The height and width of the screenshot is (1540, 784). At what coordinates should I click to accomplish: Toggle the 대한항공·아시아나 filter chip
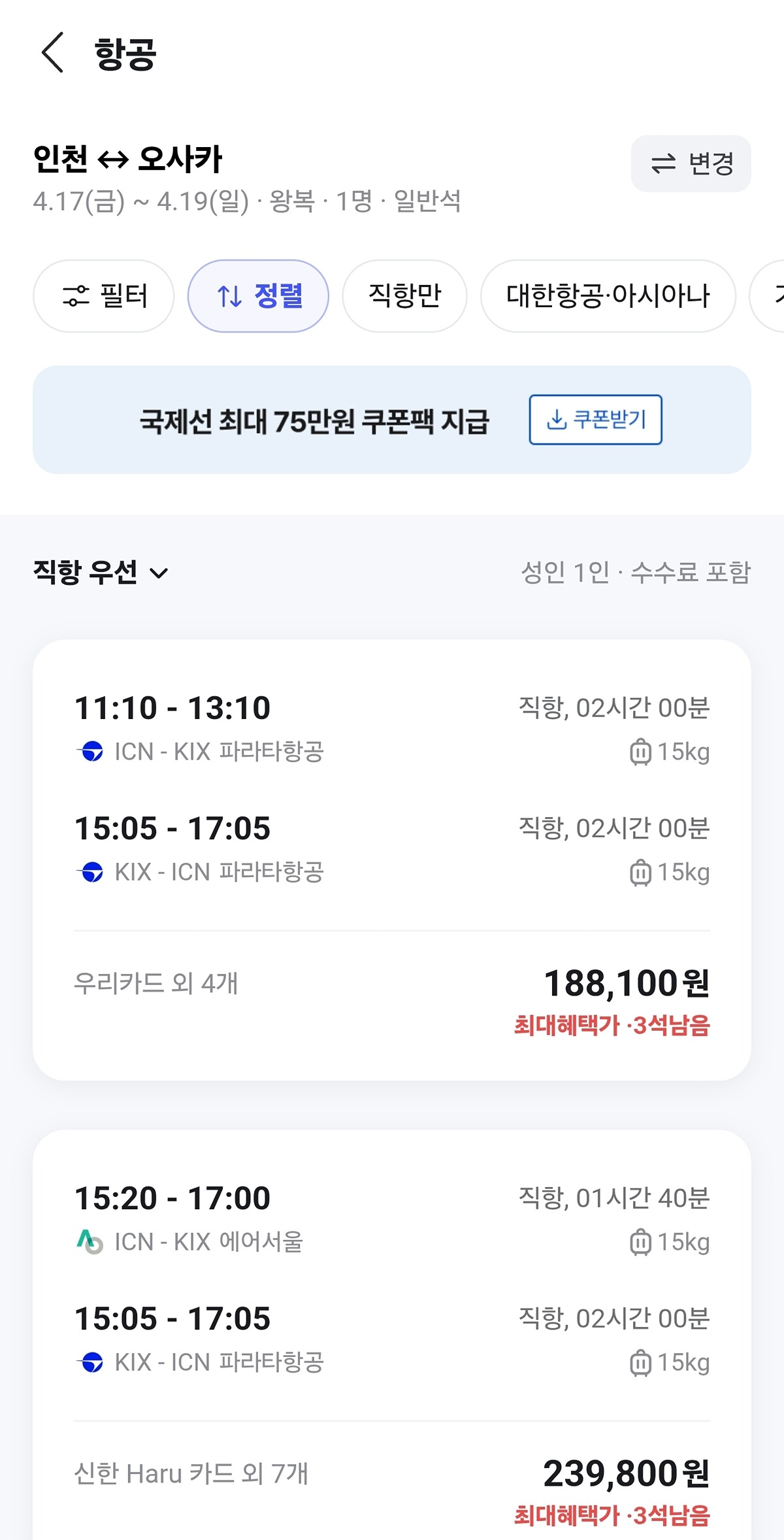coord(608,296)
